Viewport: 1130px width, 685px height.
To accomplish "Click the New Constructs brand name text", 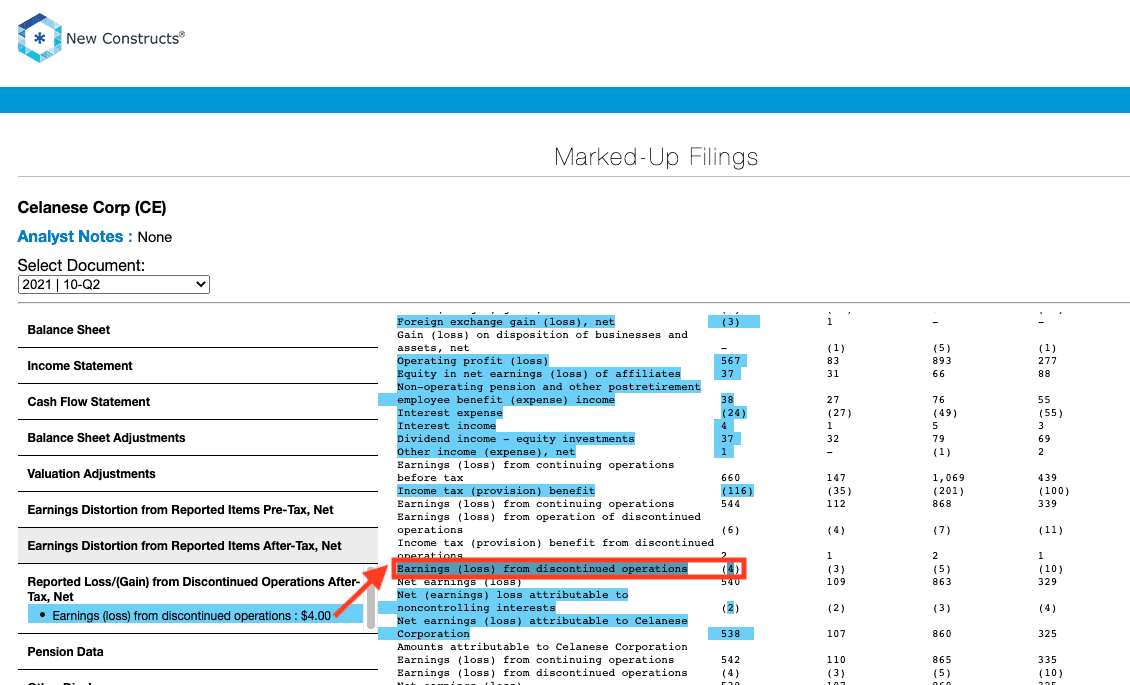I will coord(125,38).
